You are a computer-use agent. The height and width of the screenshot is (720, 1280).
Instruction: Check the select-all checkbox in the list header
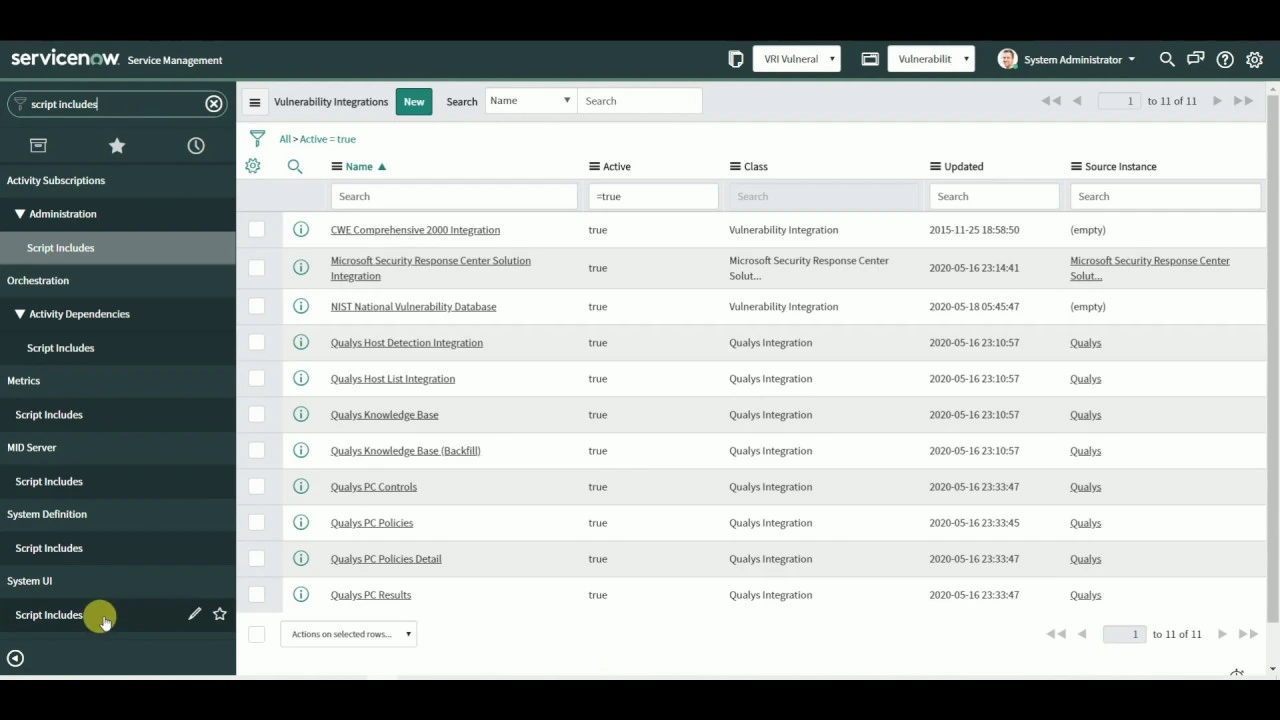click(x=256, y=634)
